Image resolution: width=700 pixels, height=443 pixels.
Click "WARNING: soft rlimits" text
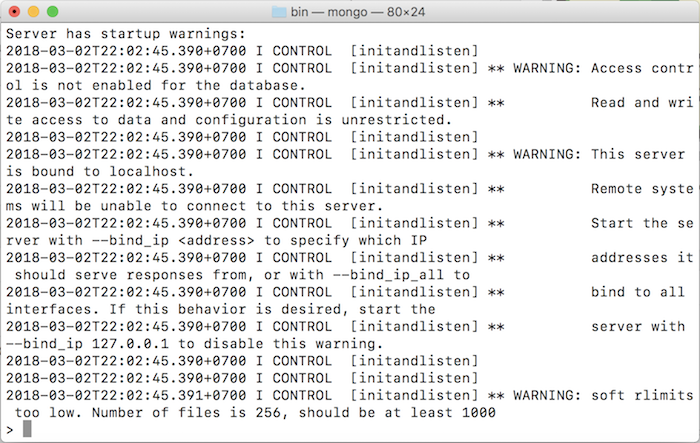point(603,395)
